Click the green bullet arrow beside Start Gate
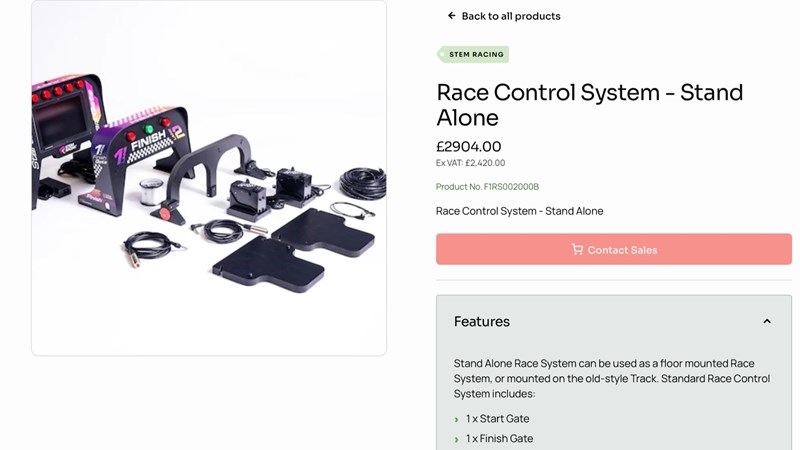The height and width of the screenshot is (450, 800). pyautogui.click(x=456, y=419)
